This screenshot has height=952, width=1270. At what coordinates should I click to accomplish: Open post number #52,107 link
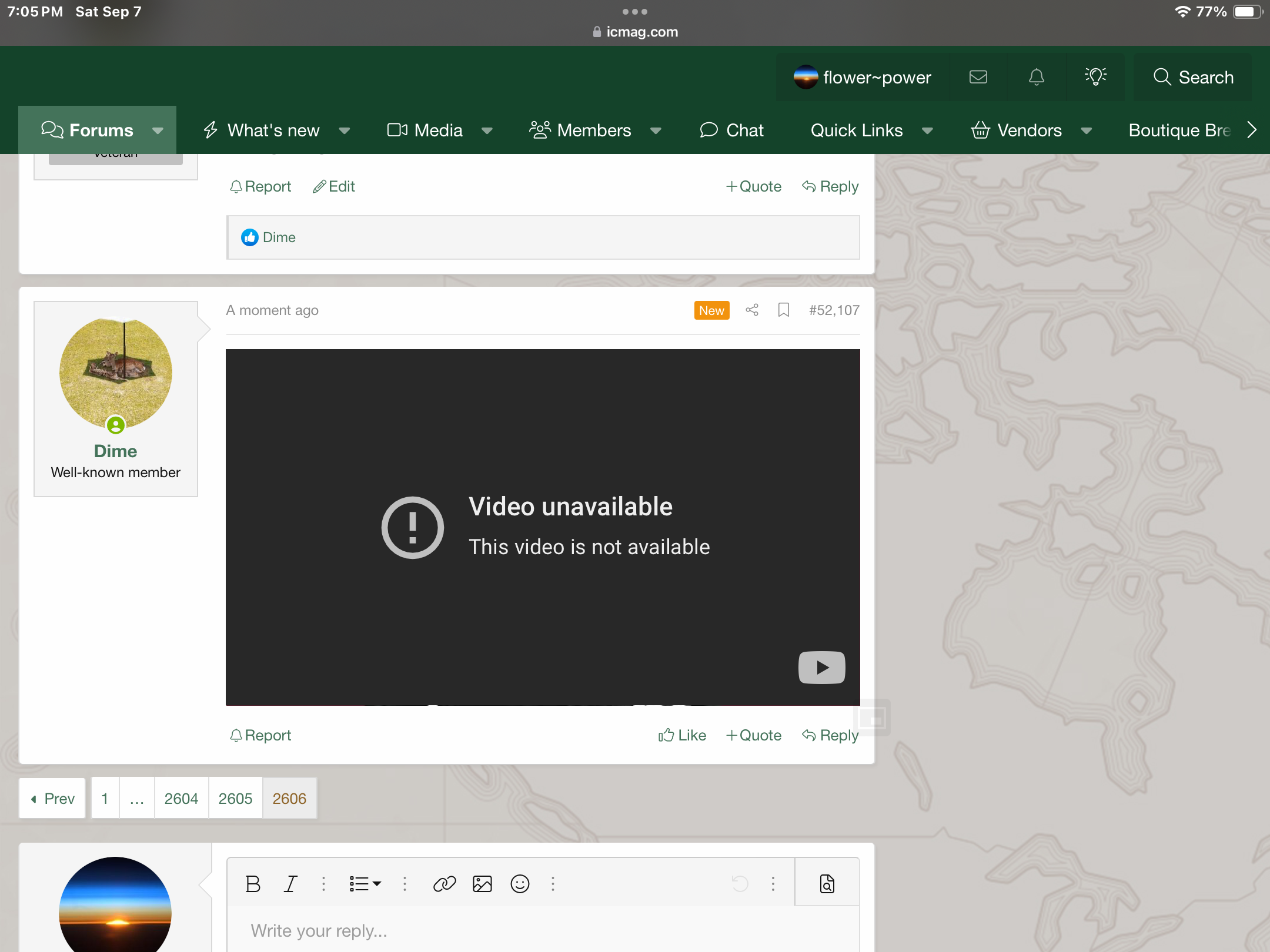click(834, 310)
